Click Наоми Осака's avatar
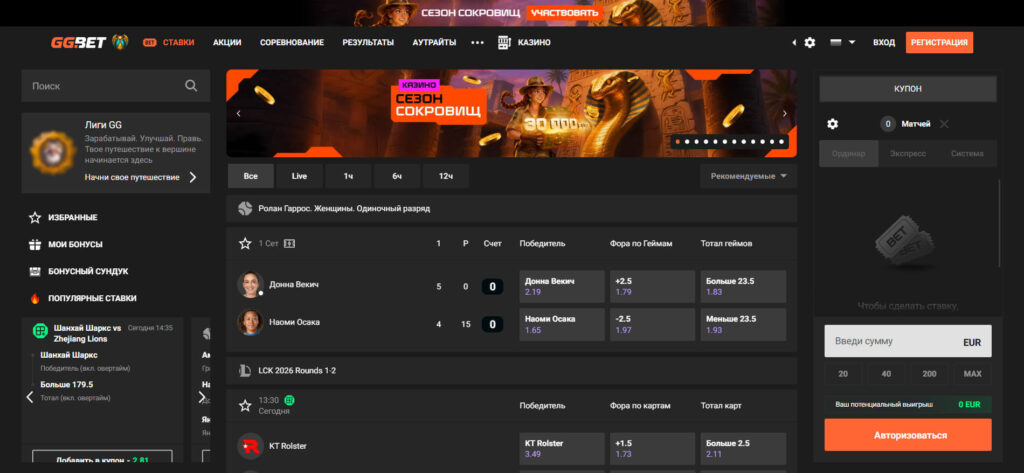Image resolution: width=1024 pixels, height=473 pixels. pyautogui.click(x=250, y=322)
